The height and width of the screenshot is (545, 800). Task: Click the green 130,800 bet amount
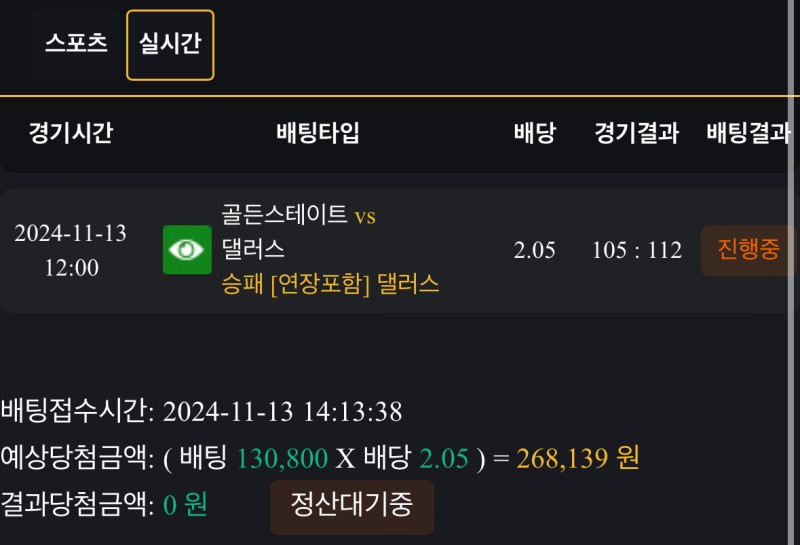click(x=282, y=459)
